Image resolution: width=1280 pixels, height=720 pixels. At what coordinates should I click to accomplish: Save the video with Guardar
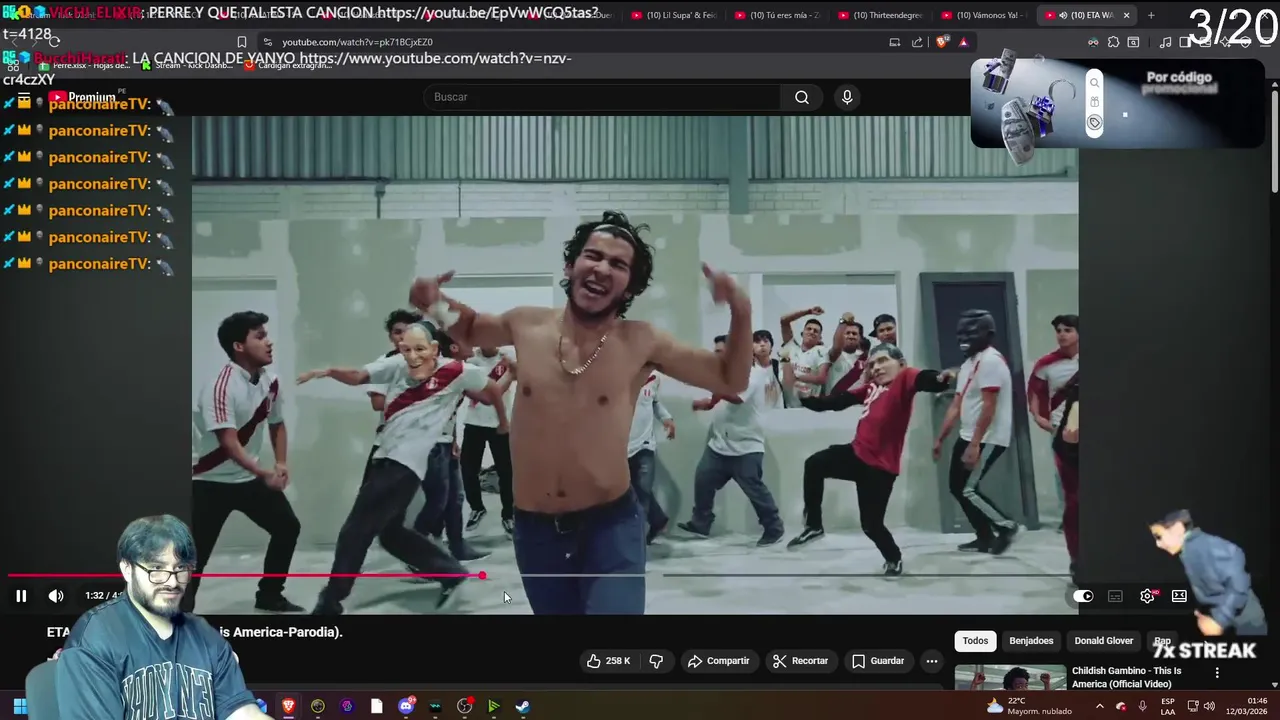click(x=878, y=661)
